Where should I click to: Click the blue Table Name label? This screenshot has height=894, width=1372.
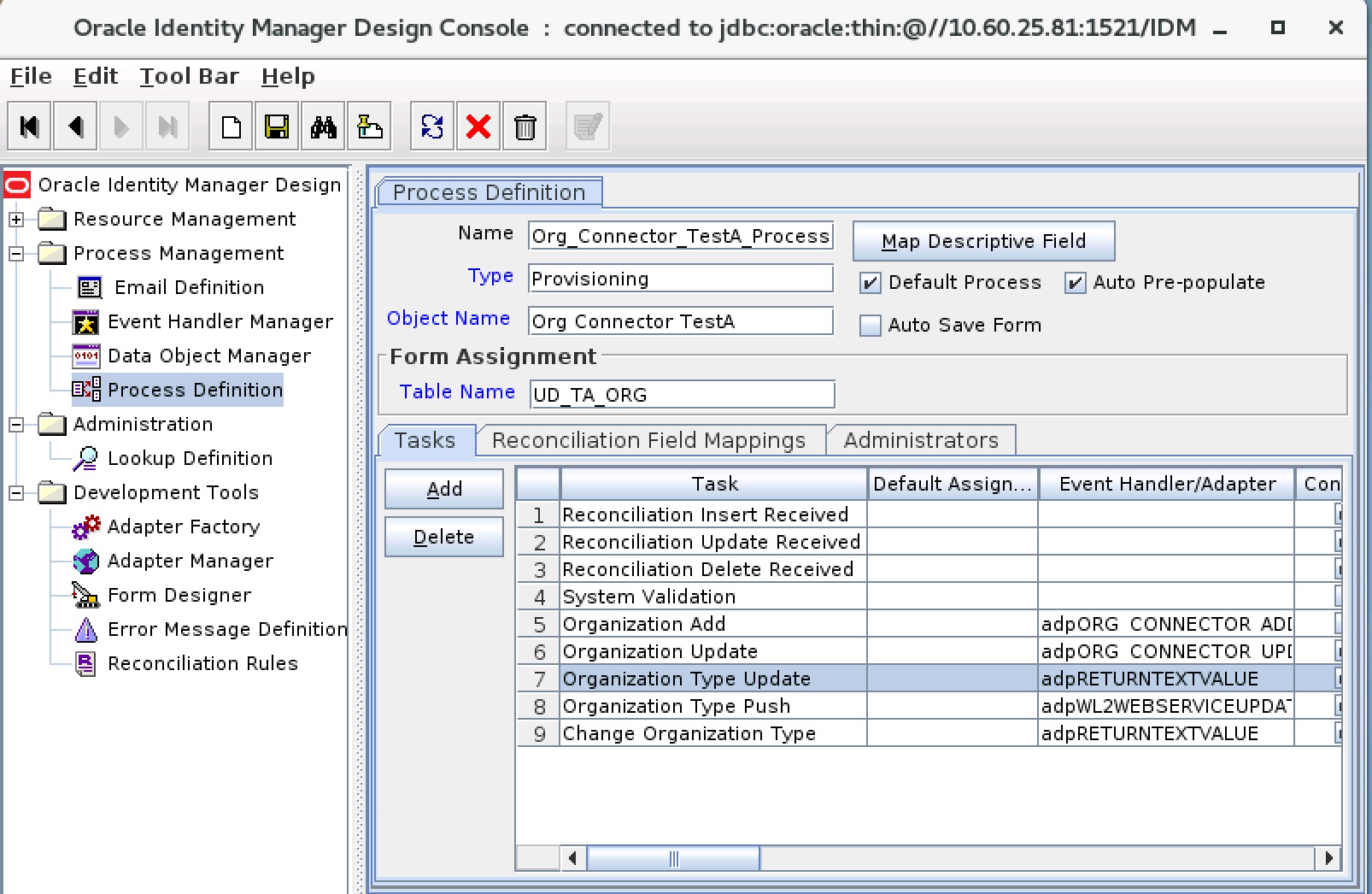(457, 391)
